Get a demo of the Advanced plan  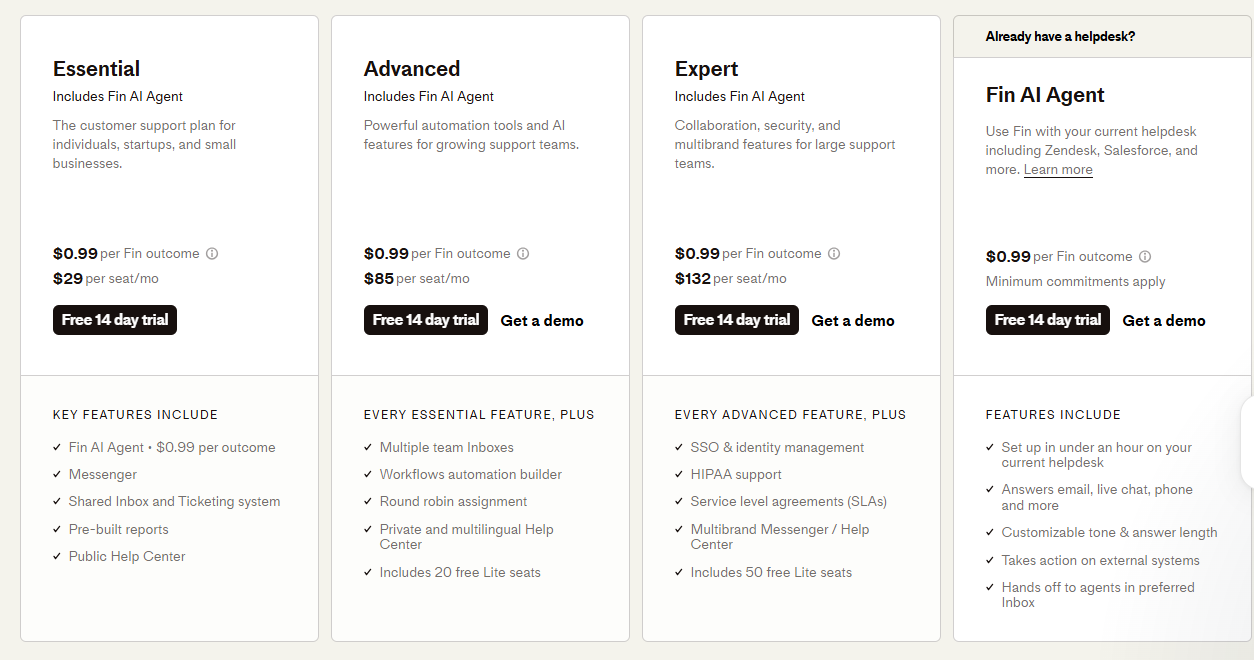pyautogui.click(x=542, y=321)
